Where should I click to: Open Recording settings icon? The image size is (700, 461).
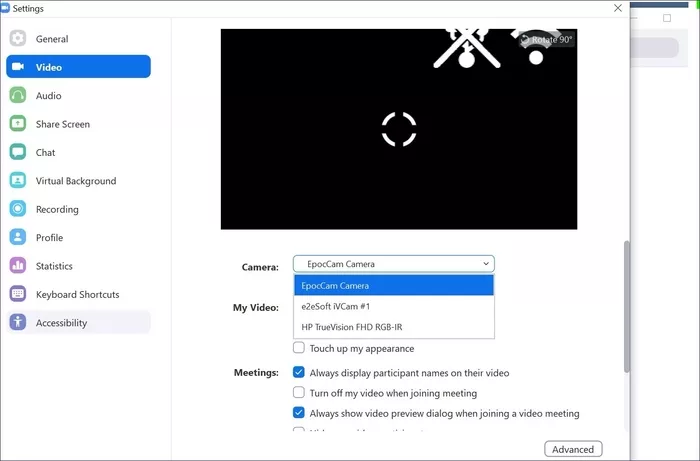(18, 210)
